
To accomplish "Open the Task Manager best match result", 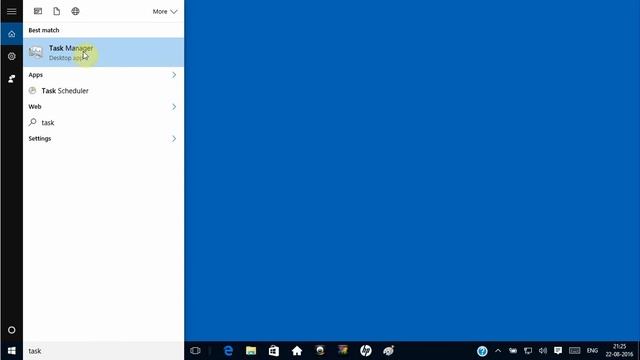I will pos(104,52).
